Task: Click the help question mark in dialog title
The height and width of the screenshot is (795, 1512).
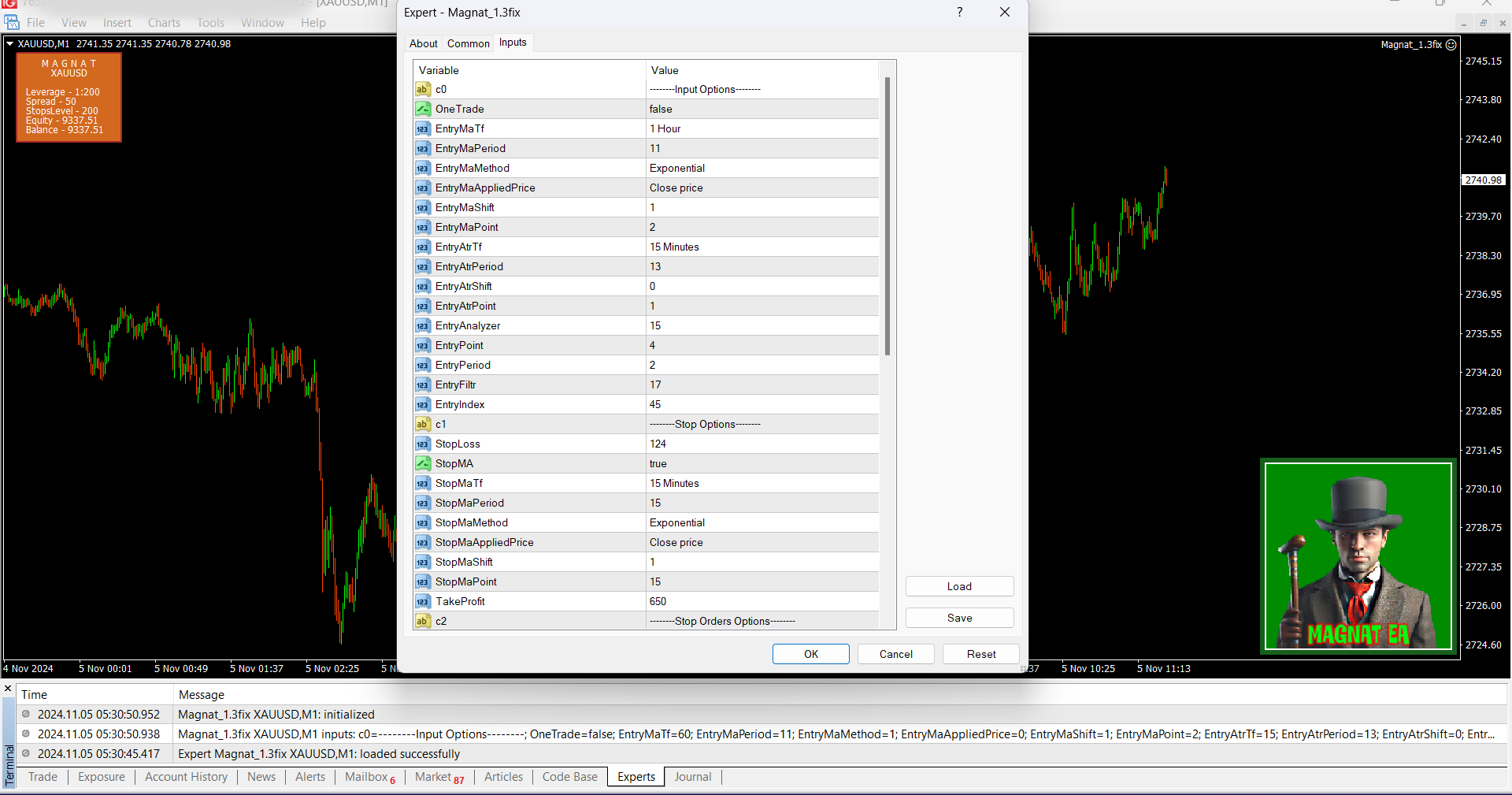Action: (x=959, y=13)
